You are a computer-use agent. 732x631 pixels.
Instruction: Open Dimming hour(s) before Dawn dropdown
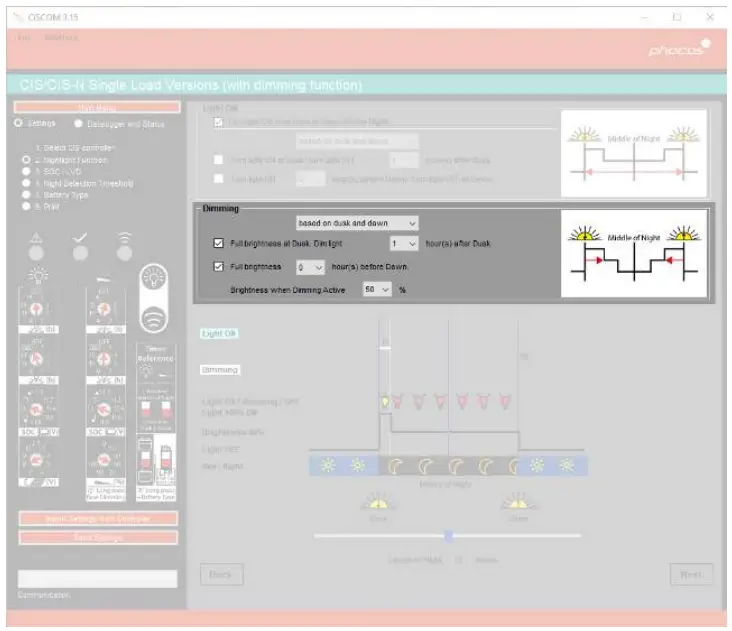point(310,267)
